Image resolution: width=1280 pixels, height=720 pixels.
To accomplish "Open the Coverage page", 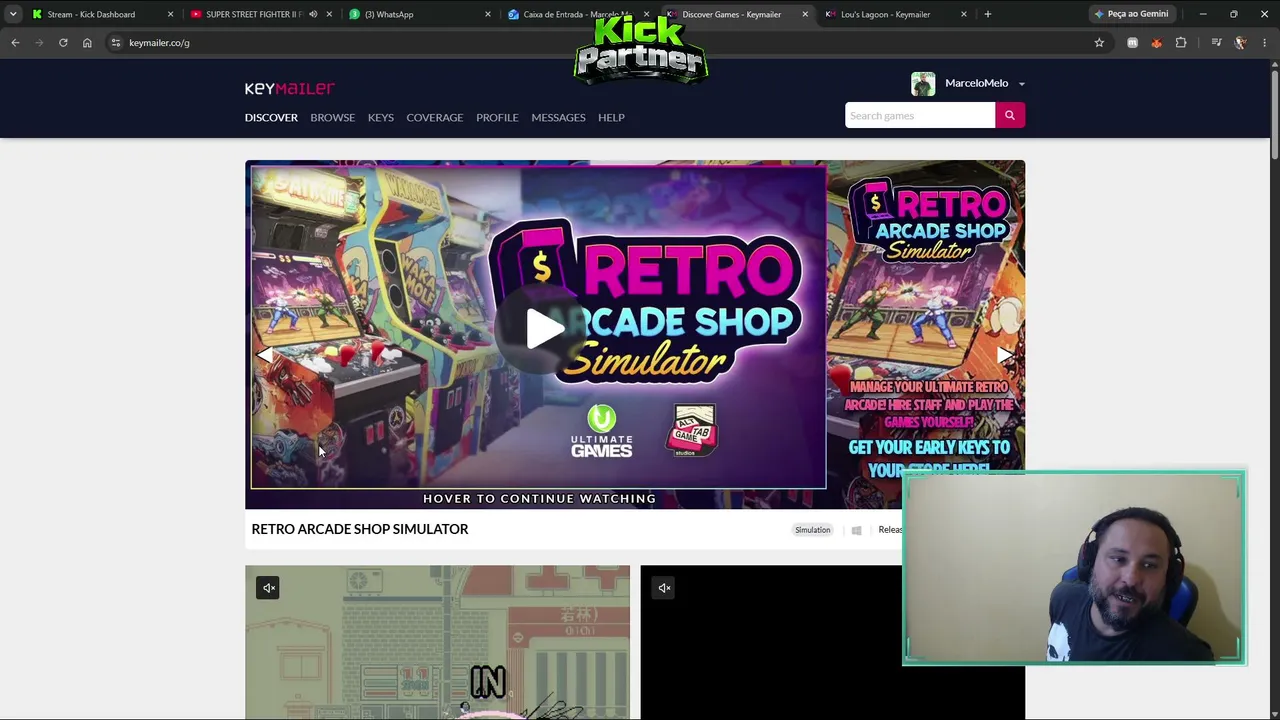I will pyautogui.click(x=434, y=117).
